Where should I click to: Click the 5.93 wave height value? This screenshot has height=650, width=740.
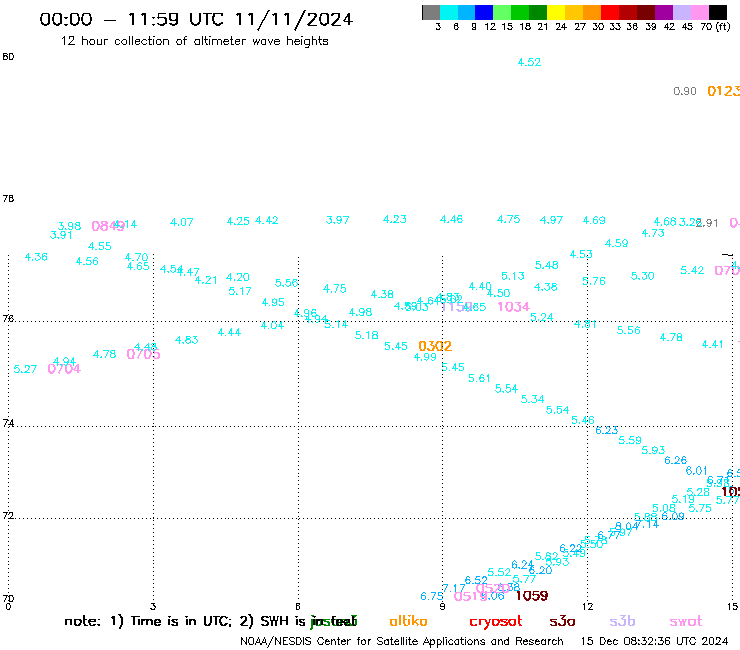[653, 450]
